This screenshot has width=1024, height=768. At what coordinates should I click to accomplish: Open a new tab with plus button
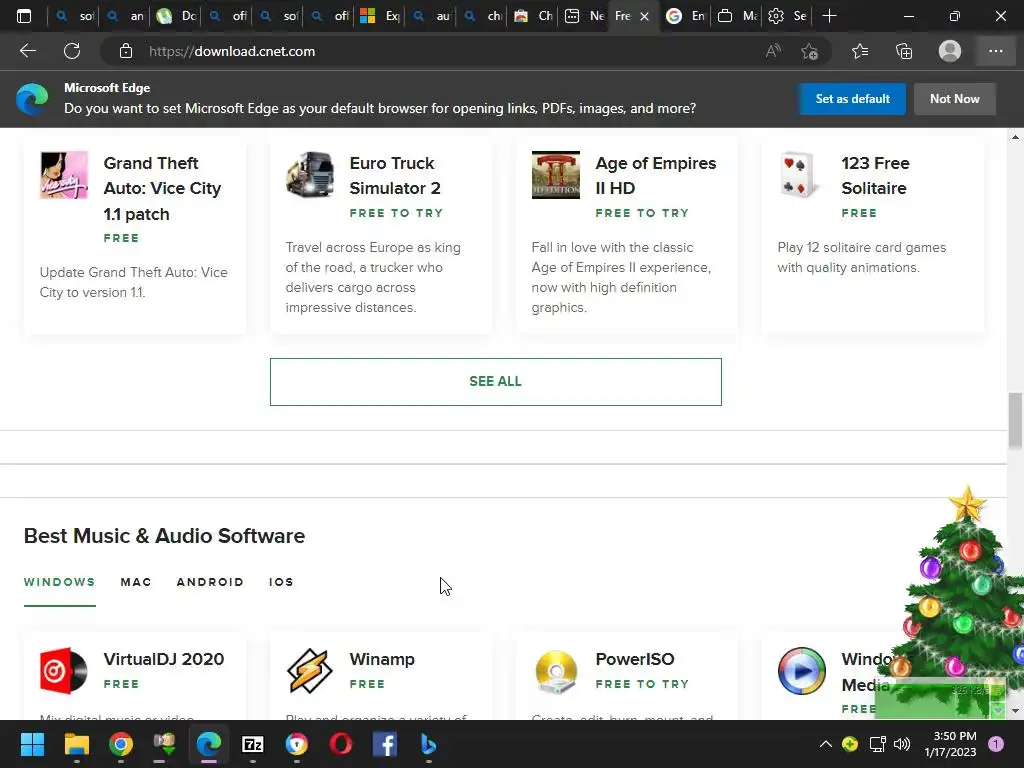click(x=829, y=16)
